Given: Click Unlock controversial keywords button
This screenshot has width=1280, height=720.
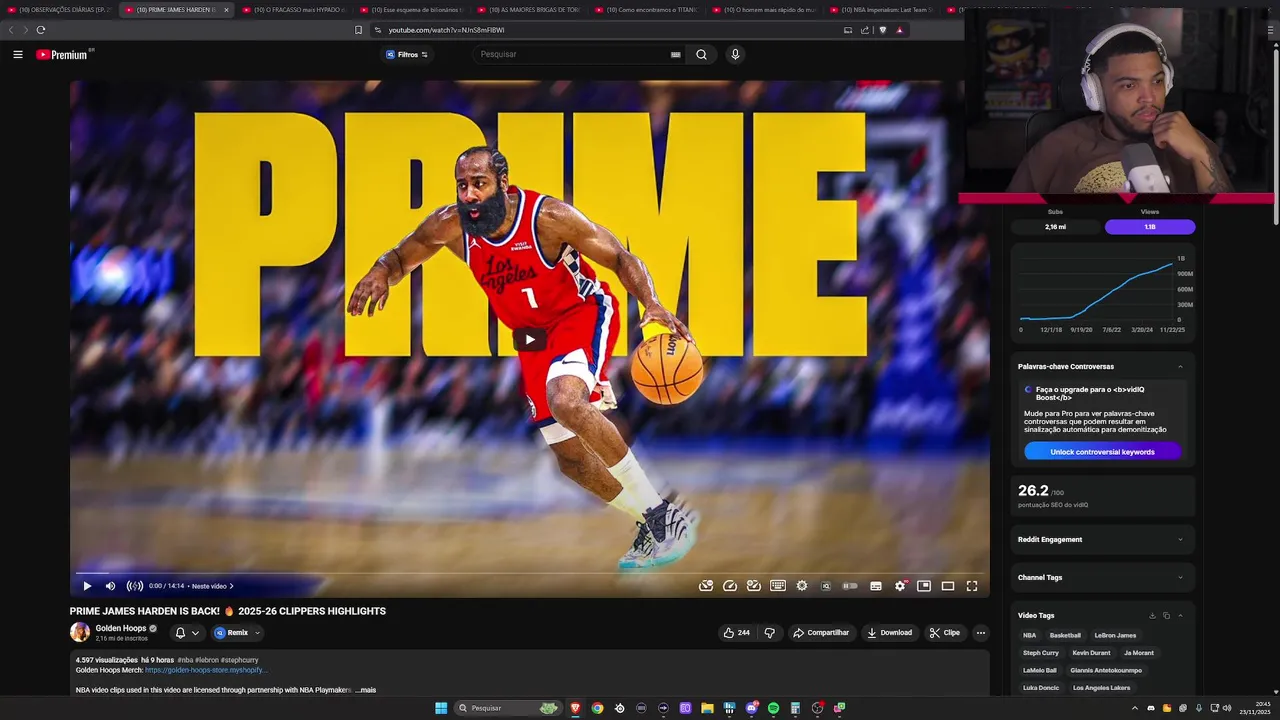Looking at the screenshot, I should point(1102,452).
